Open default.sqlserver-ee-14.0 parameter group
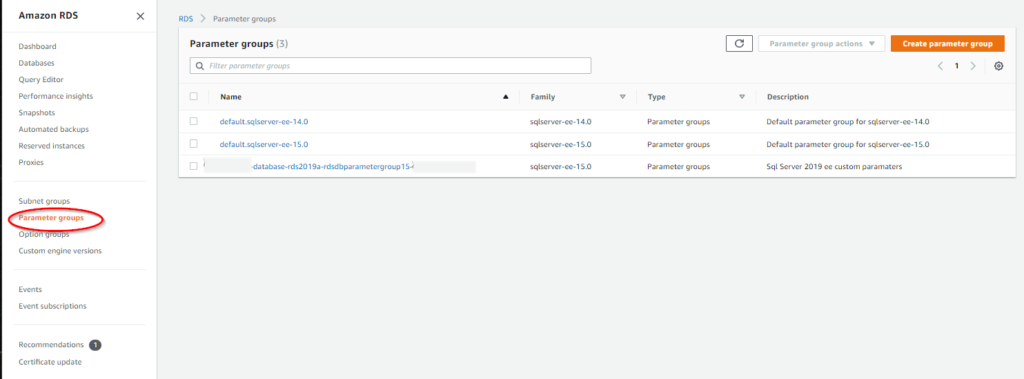Image resolution: width=1024 pixels, height=379 pixels. point(264,122)
